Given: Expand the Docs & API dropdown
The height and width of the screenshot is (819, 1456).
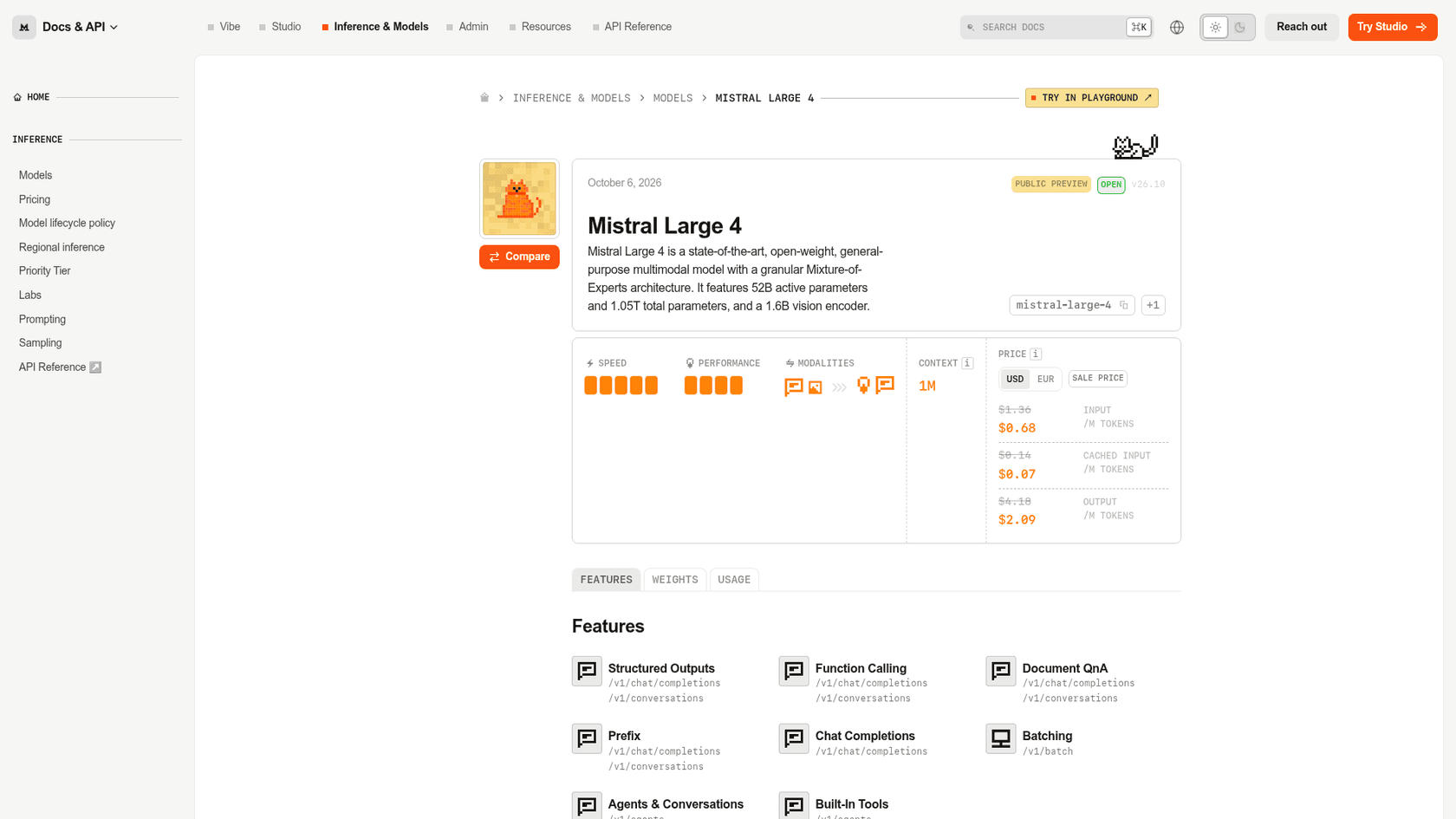Looking at the screenshot, I should (80, 27).
